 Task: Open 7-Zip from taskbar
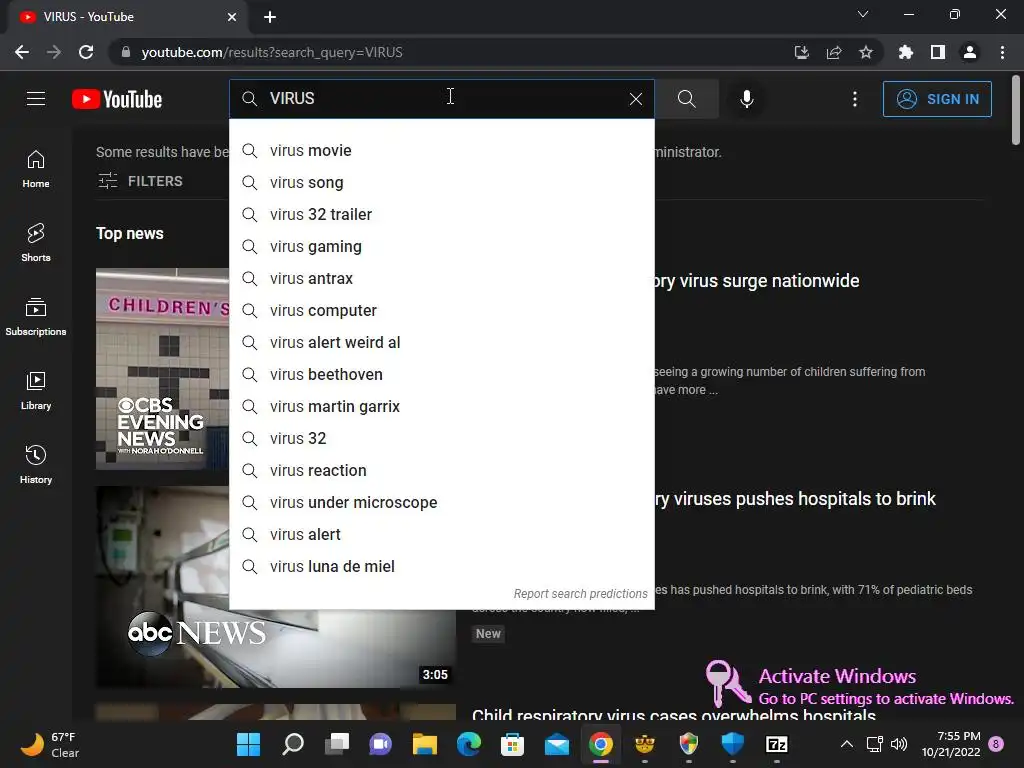click(776, 744)
